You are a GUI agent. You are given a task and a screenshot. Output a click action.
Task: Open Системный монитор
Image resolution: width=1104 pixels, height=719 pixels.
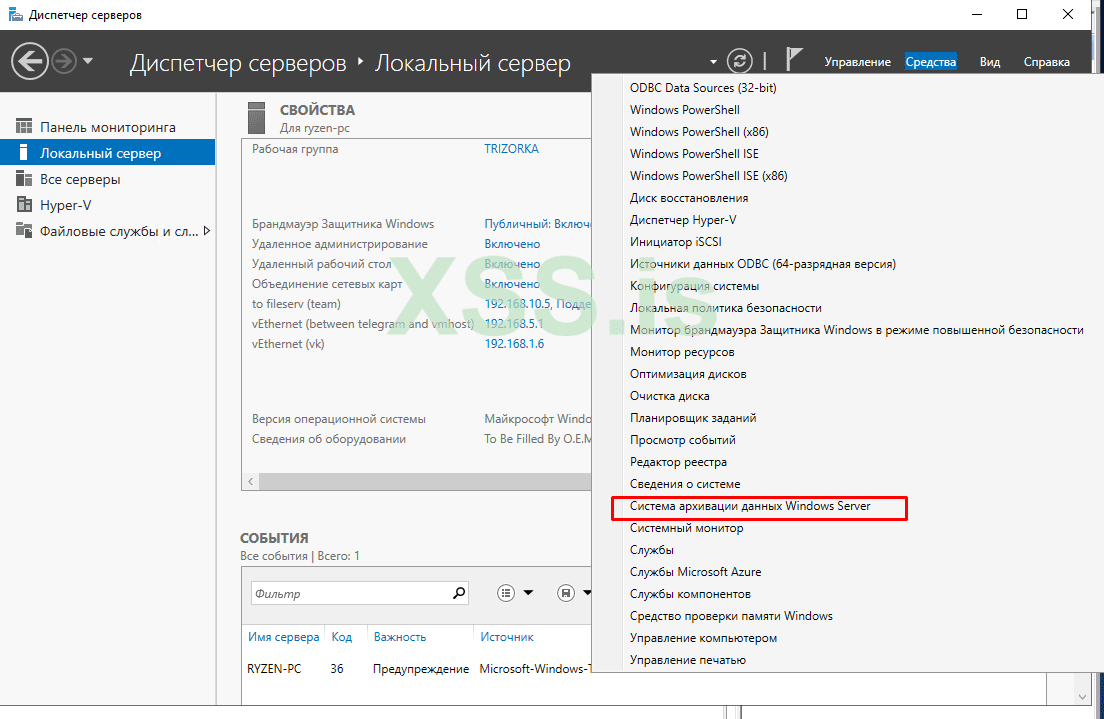click(x=686, y=528)
